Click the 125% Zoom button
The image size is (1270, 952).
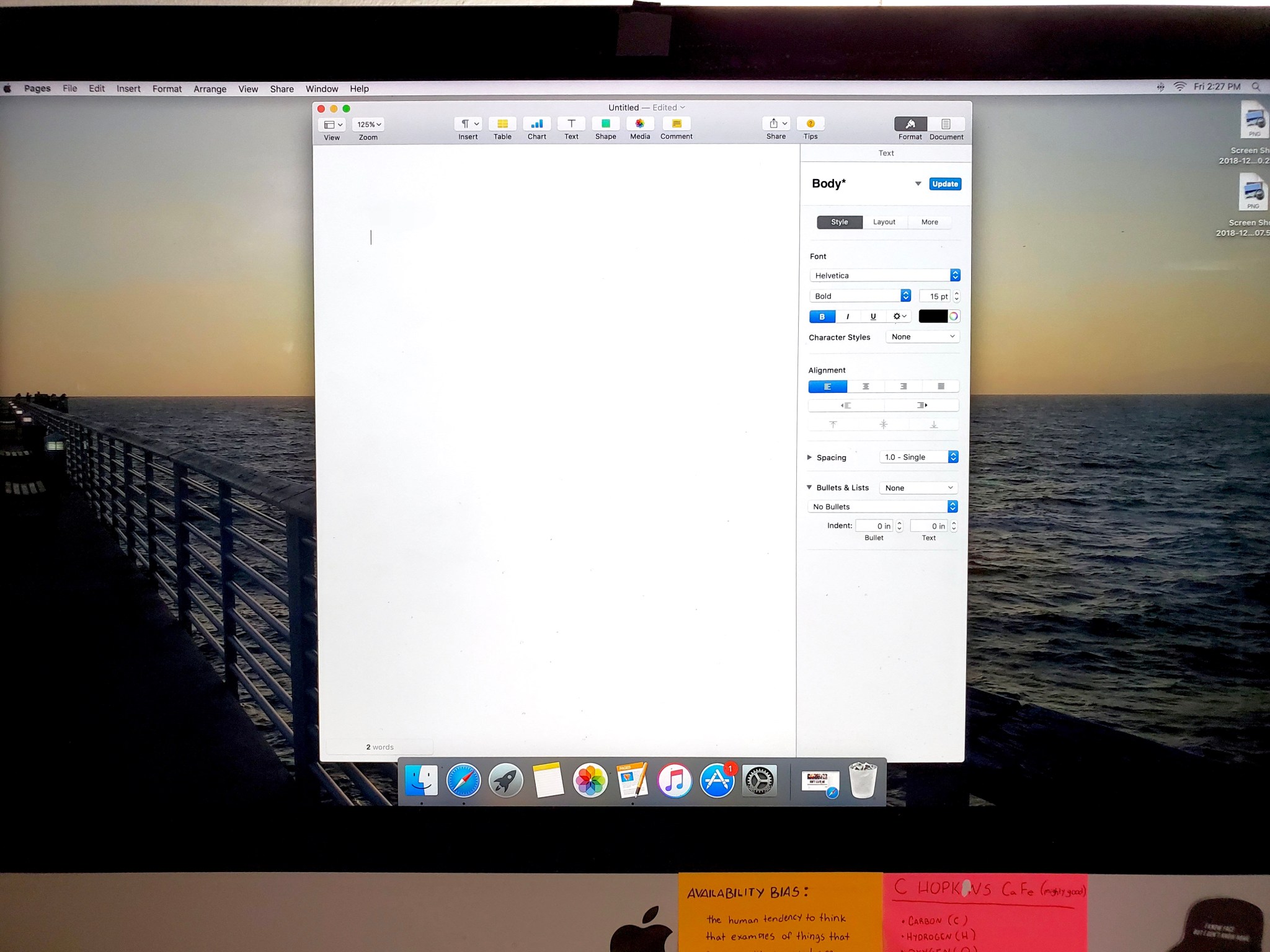[x=368, y=125]
